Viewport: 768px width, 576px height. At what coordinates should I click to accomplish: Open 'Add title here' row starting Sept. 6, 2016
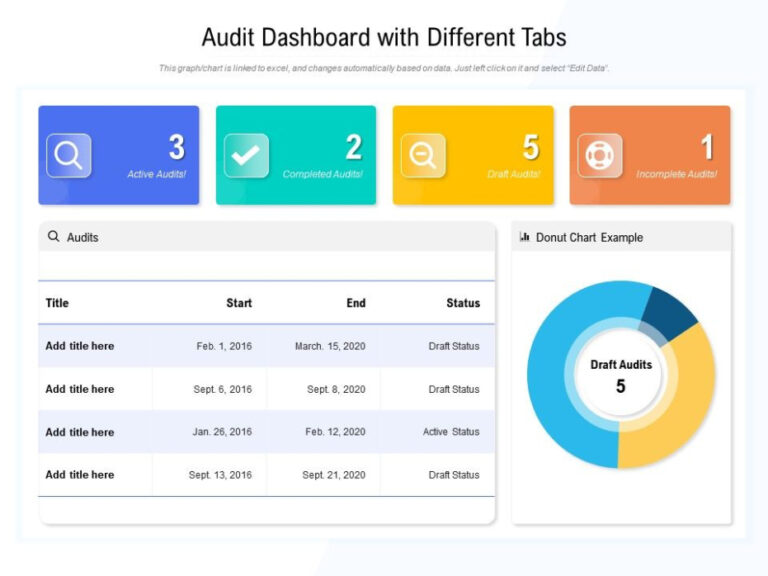(267, 389)
